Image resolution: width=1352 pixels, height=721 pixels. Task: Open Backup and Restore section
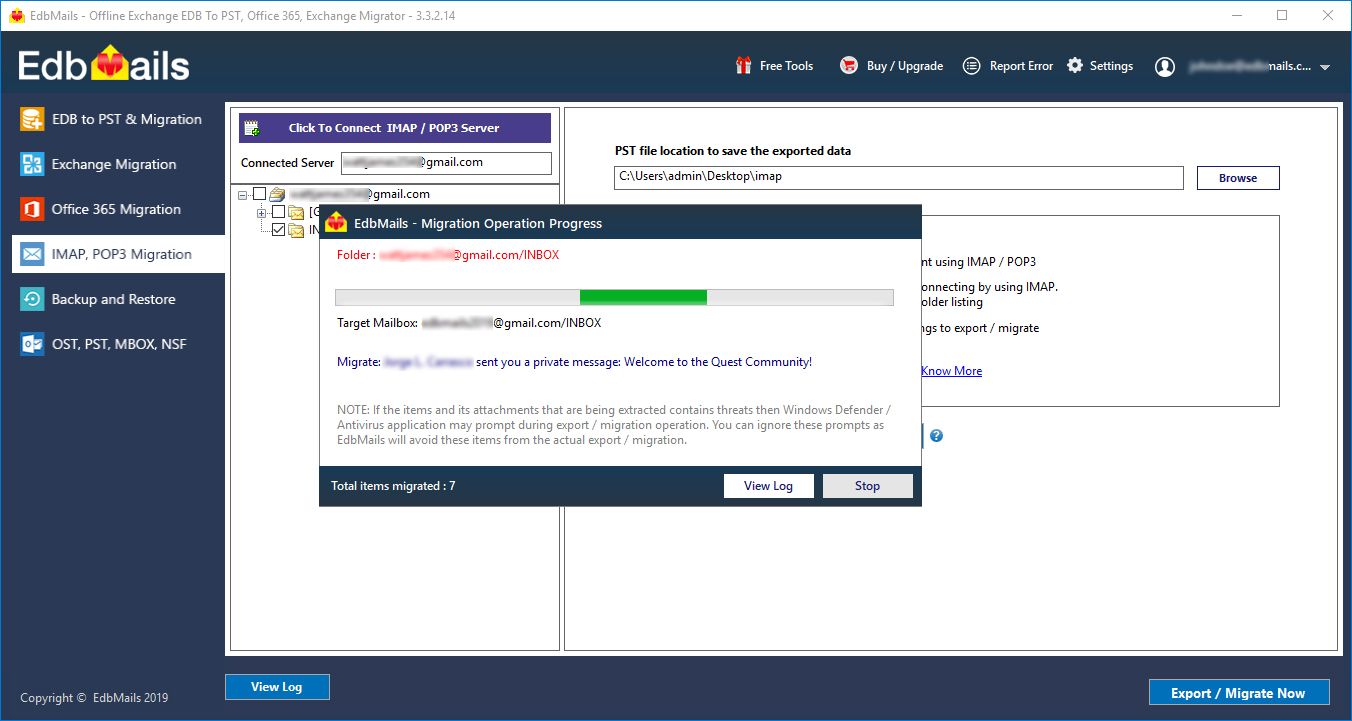[118, 299]
